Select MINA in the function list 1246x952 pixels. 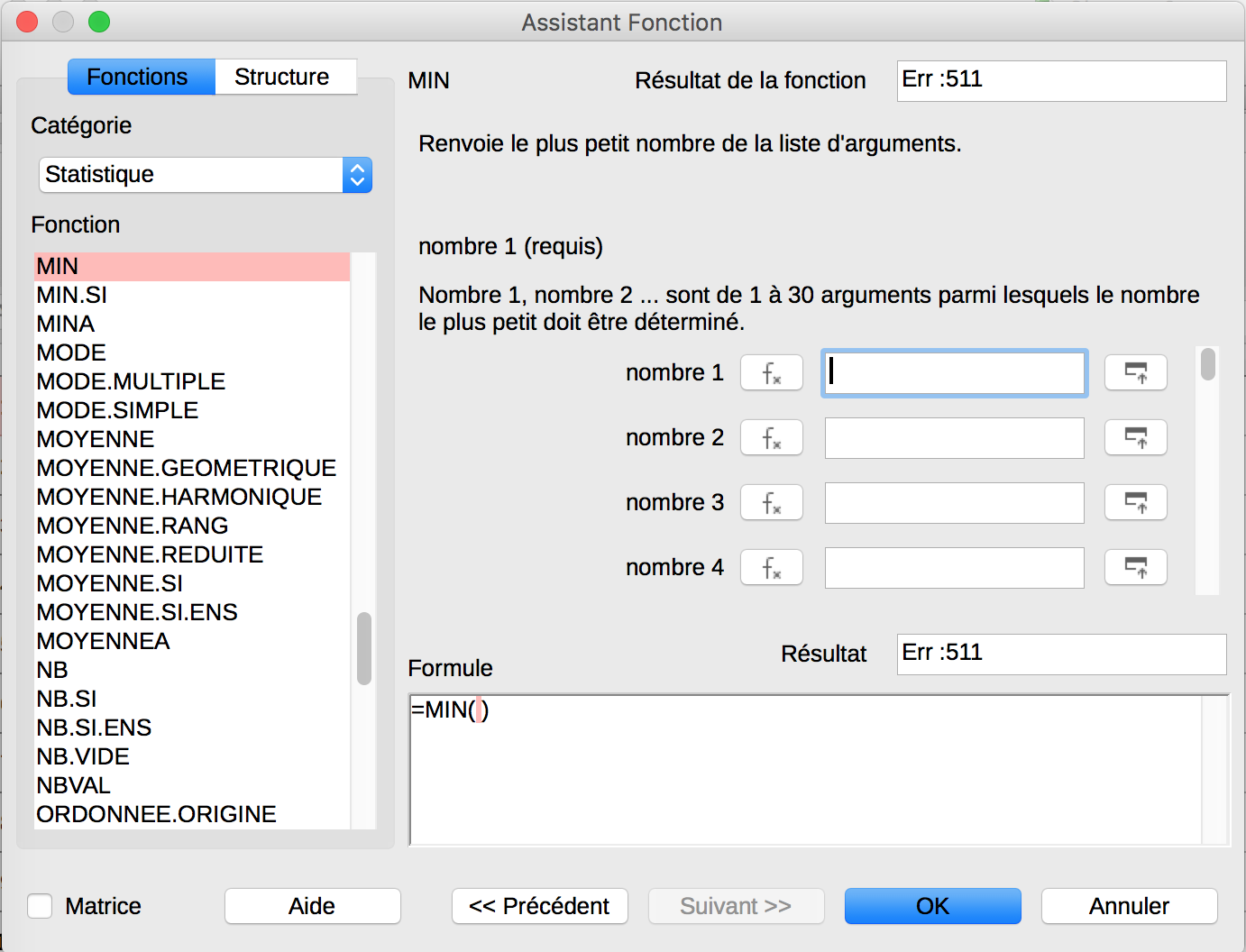pyautogui.click(x=192, y=324)
